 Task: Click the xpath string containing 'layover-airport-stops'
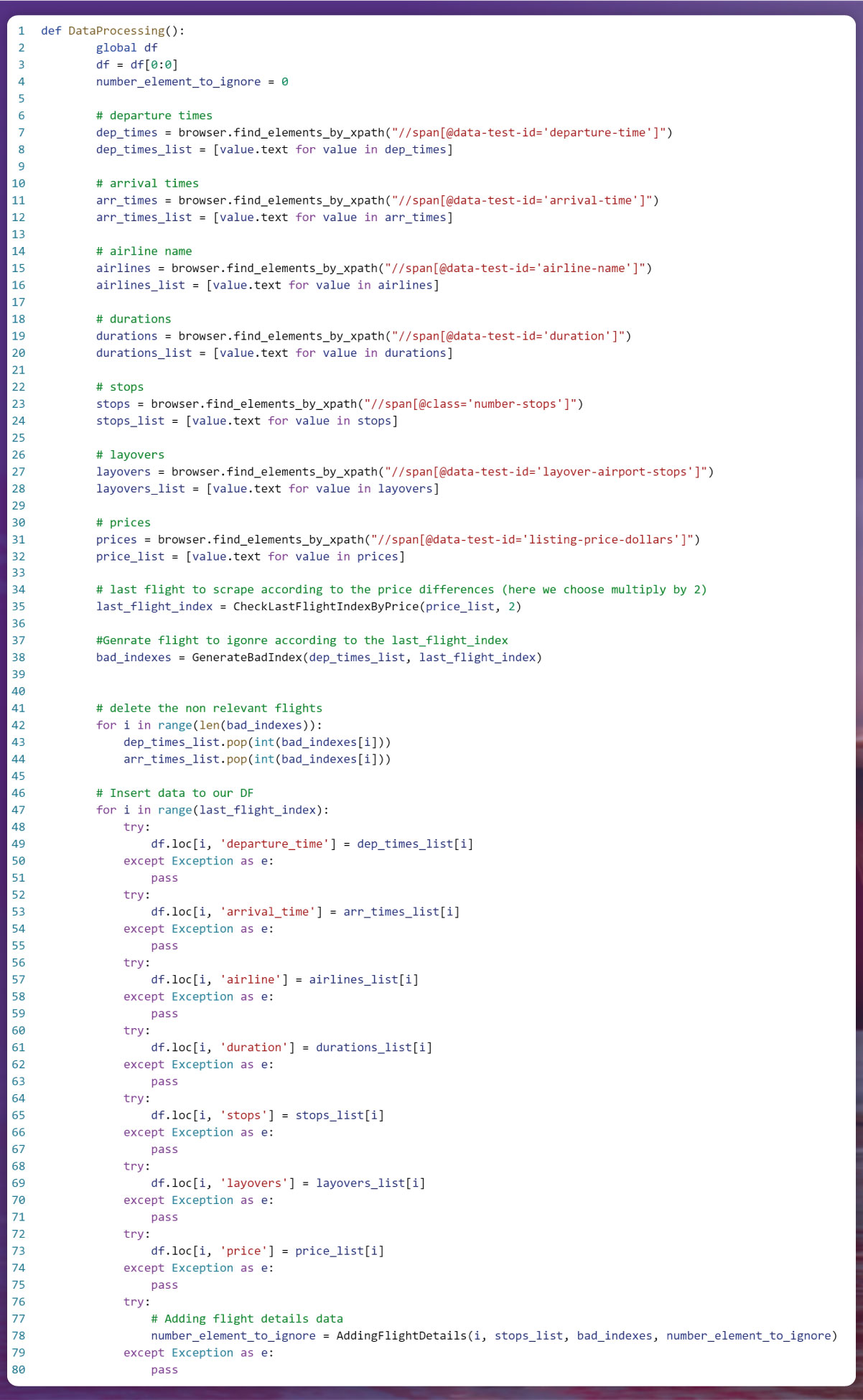click(x=546, y=472)
